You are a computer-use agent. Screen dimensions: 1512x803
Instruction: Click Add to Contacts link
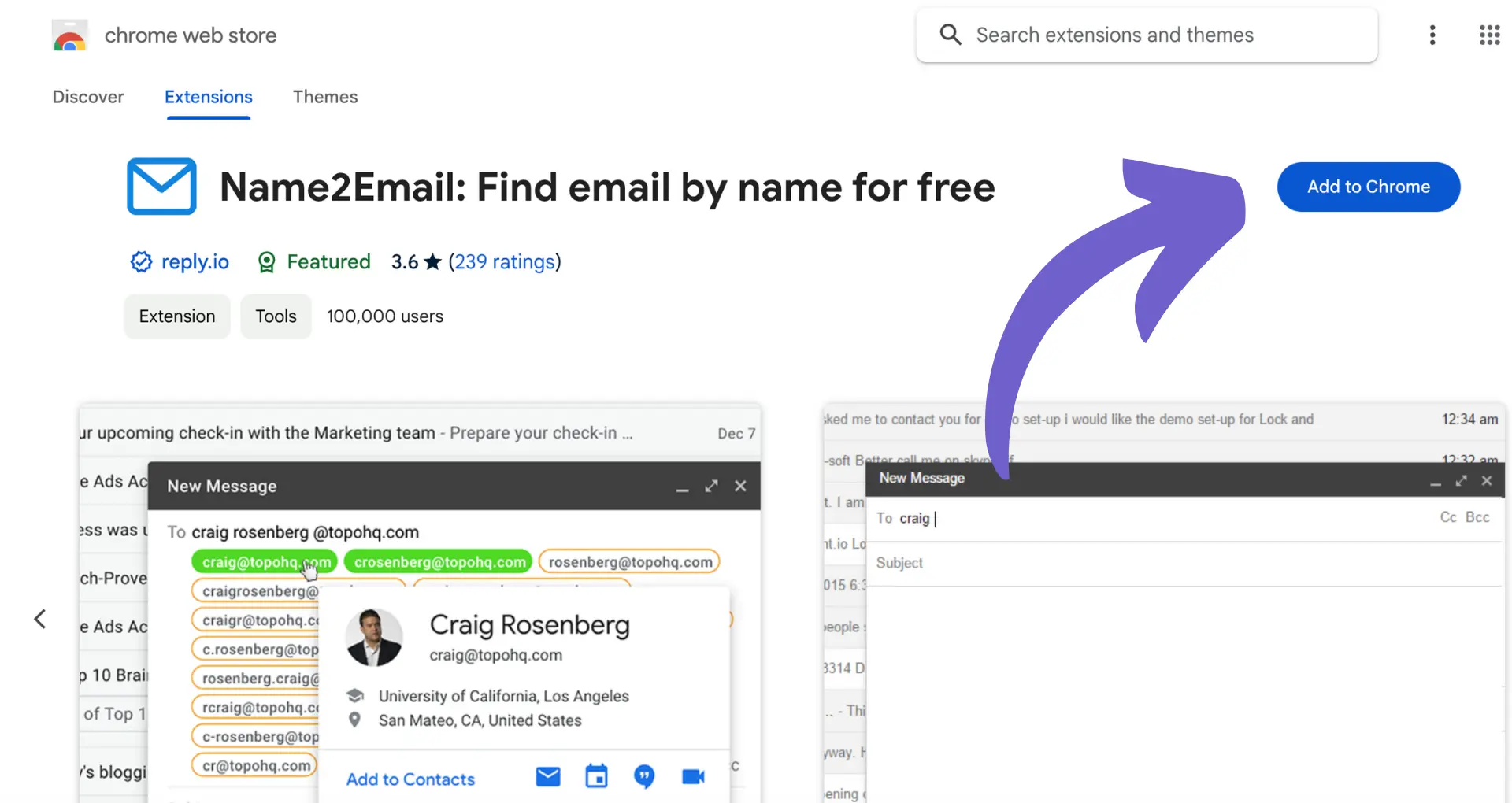[x=410, y=779]
